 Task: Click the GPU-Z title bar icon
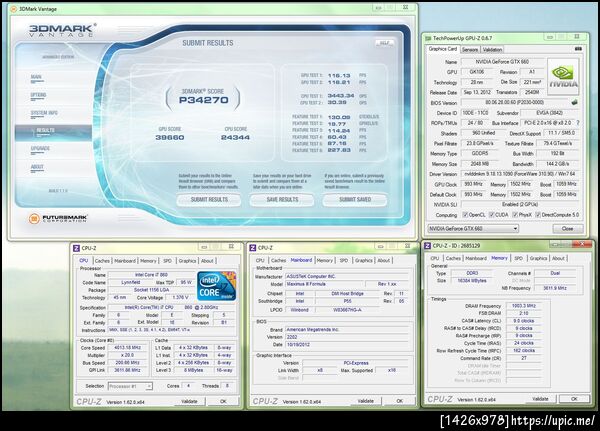[x=428, y=38]
